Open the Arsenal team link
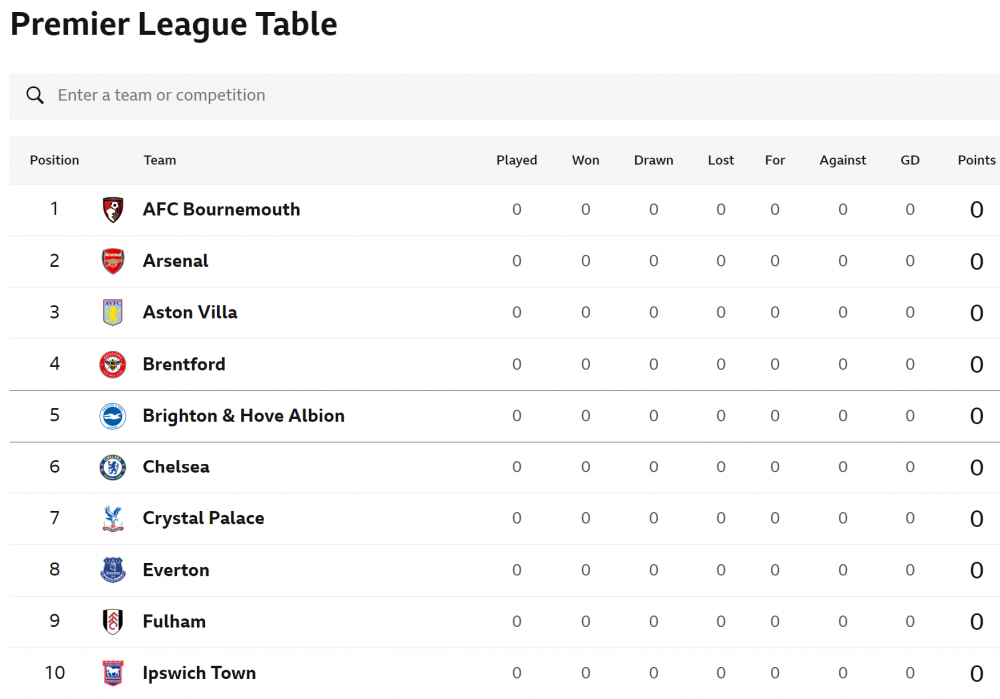This screenshot has width=1000, height=699. 176,261
